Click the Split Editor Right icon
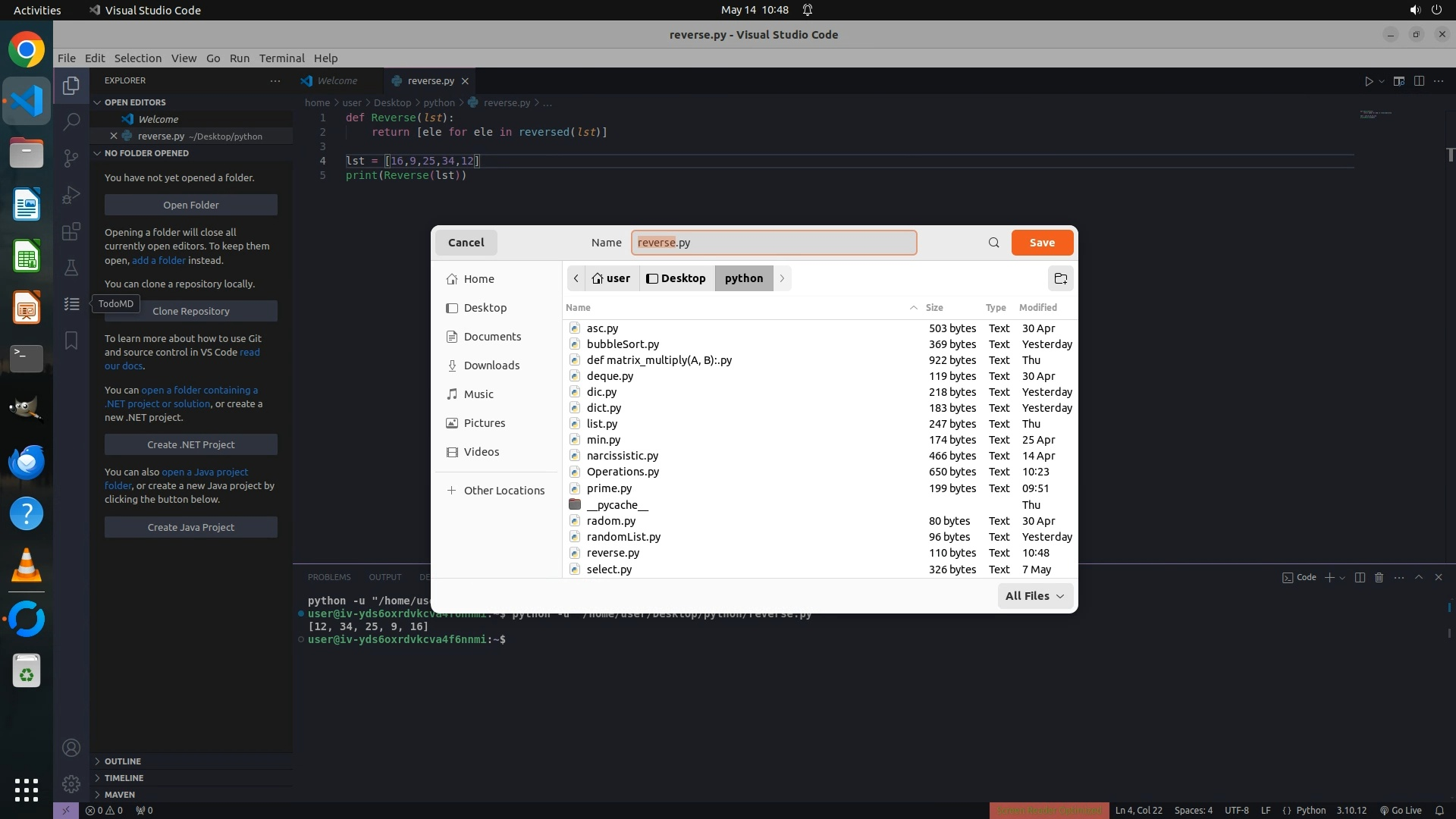Image resolution: width=1456 pixels, height=819 pixels. click(1419, 81)
